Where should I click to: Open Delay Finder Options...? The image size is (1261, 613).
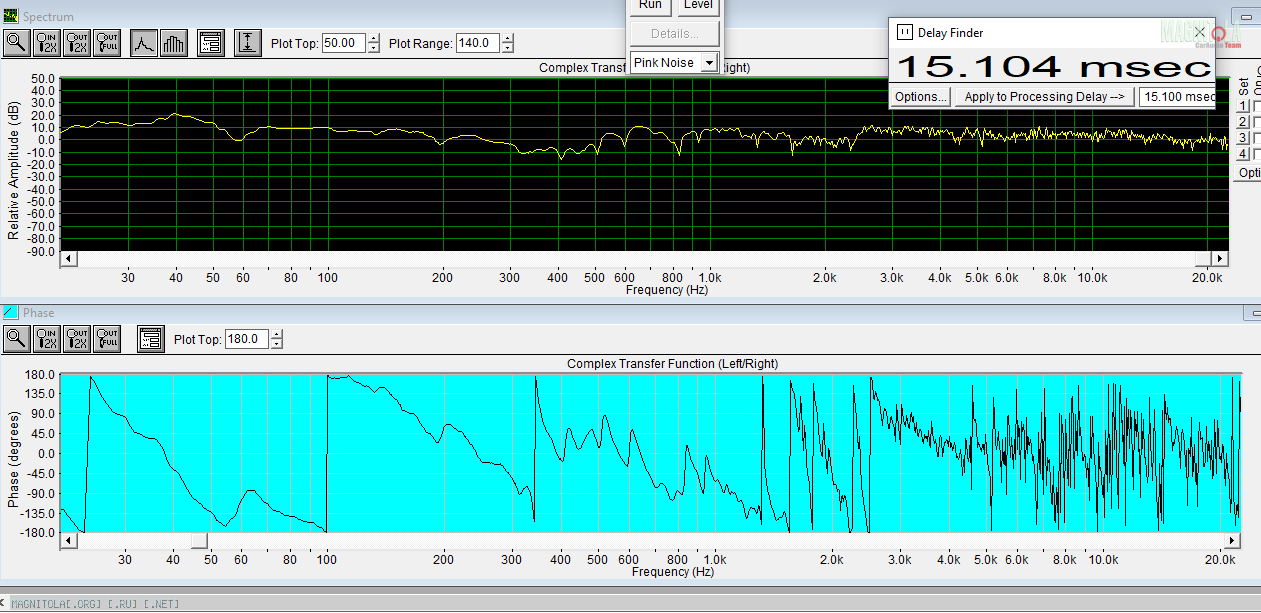(x=921, y=97)
